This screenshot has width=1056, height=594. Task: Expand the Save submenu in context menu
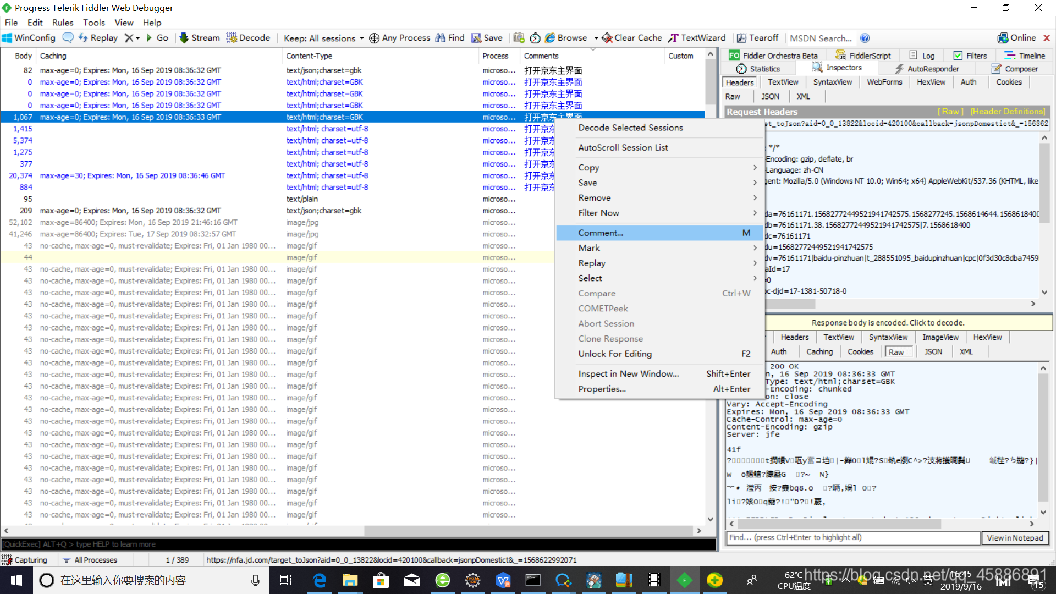tap(659, 183)
